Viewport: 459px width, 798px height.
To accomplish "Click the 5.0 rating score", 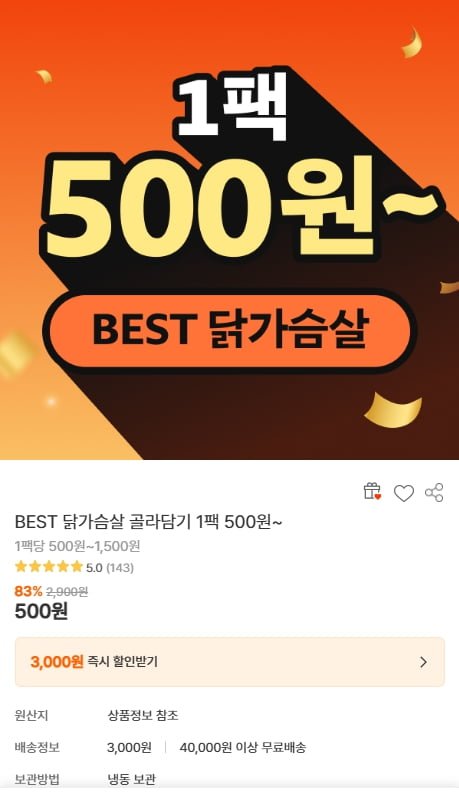I will pyautogui.click(x=94, y=567).
